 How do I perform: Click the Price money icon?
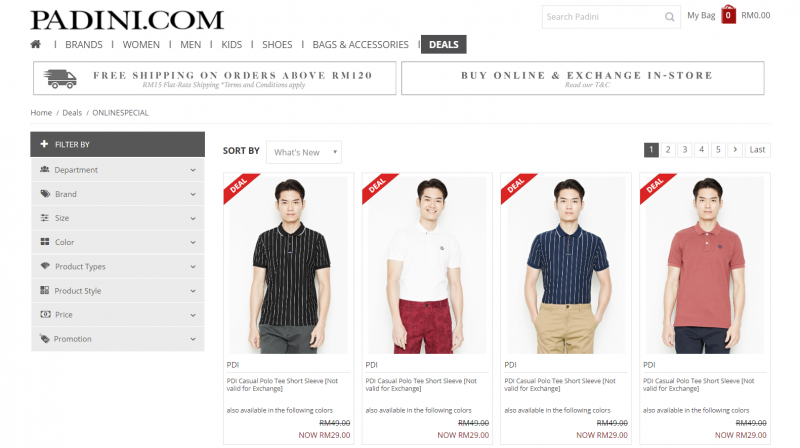coord(45,314)
